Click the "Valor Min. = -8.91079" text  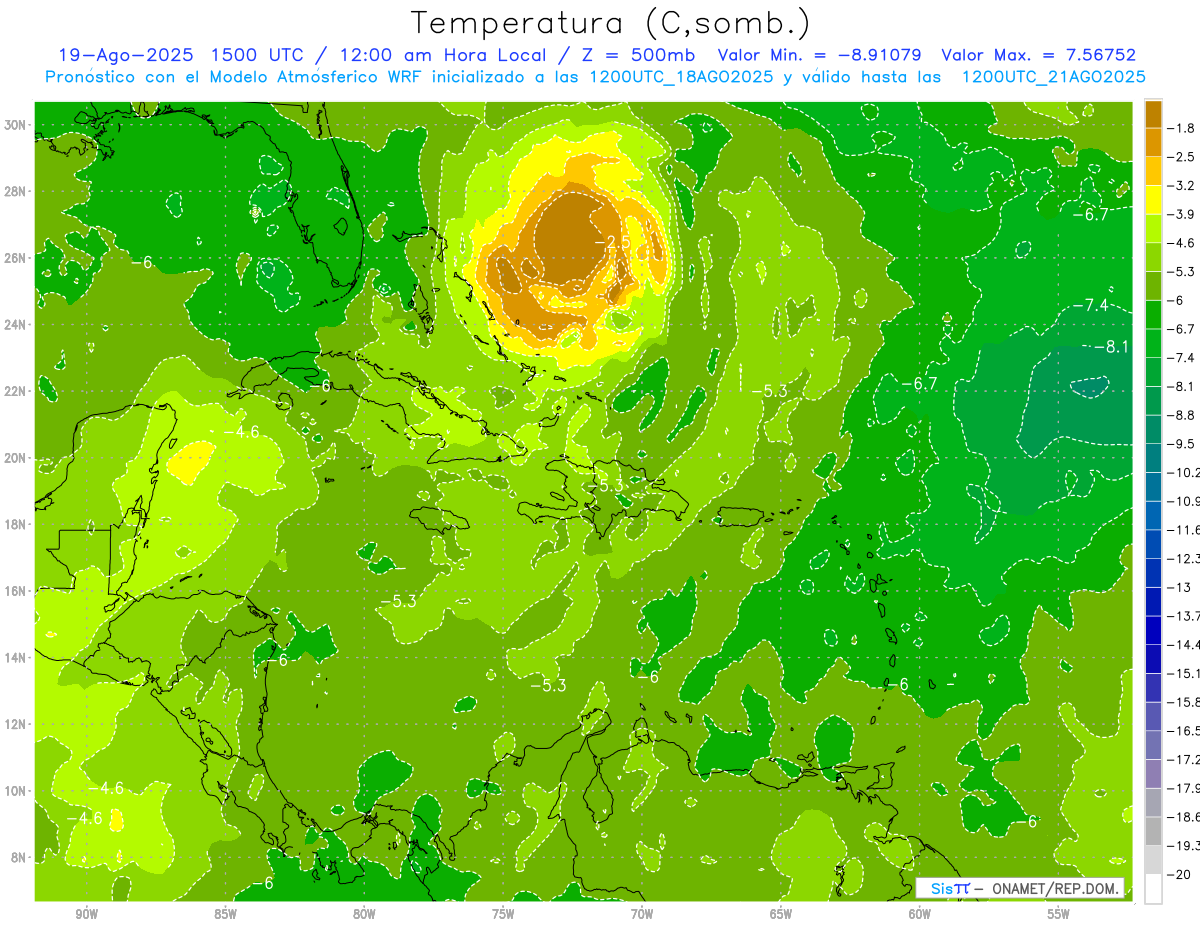click(820, 55)
